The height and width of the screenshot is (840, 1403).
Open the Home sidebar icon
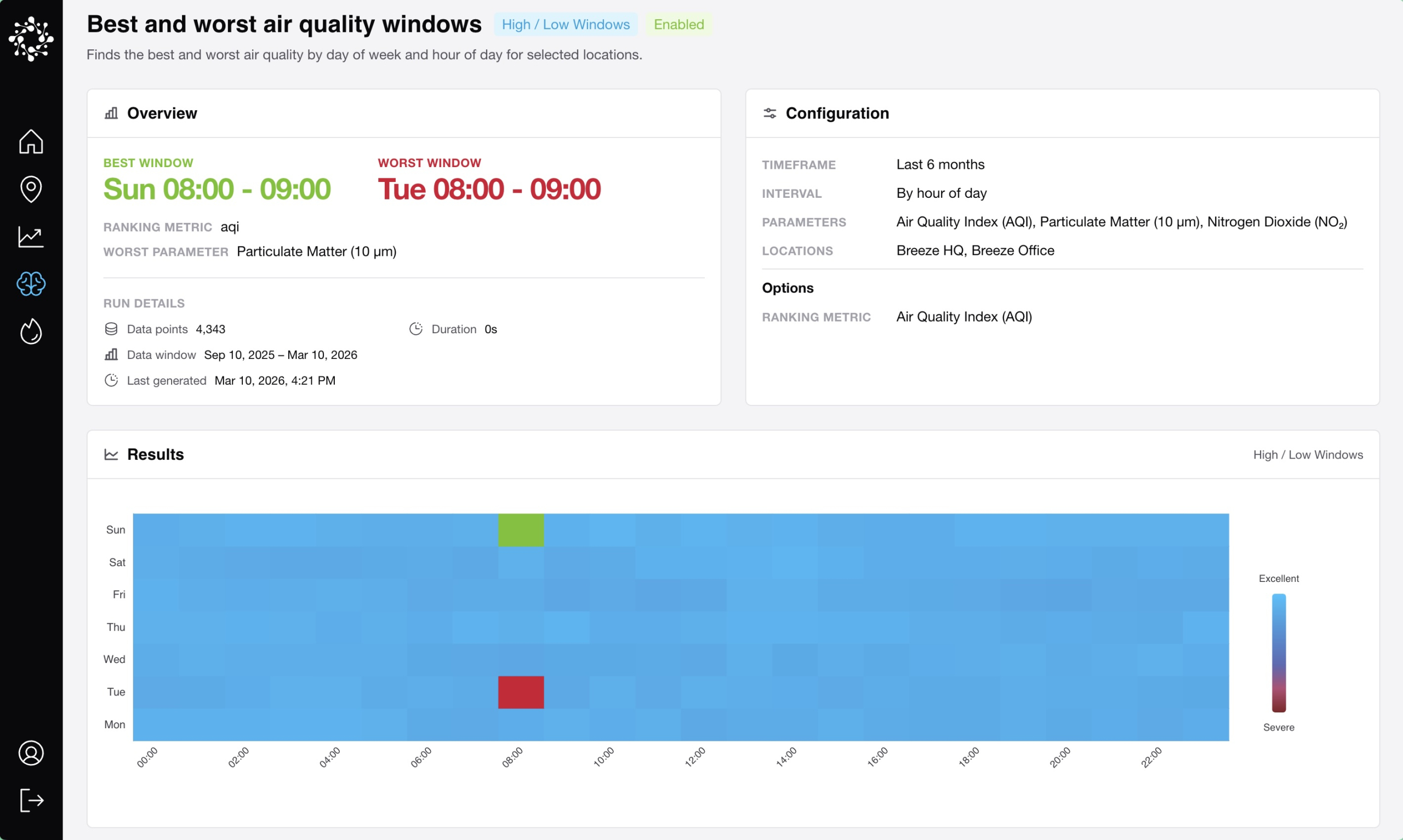click(x=31, y=141)
